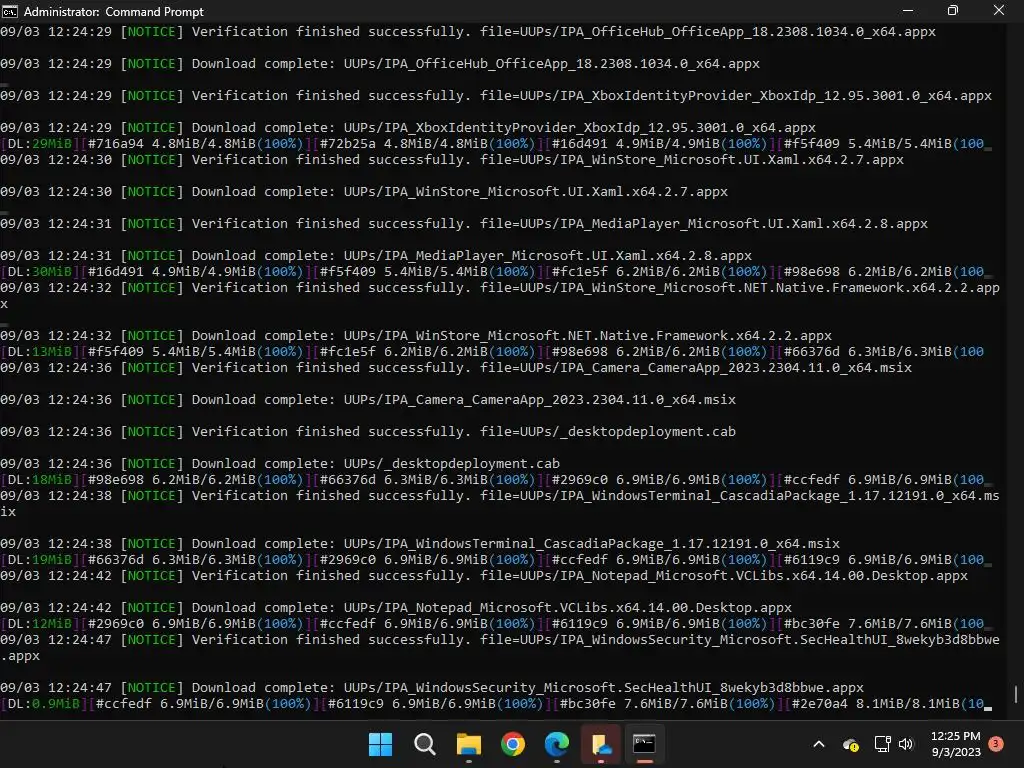
Task: Click the 'Download complete' Camera_CameraApp msix line
Action: 368,400
